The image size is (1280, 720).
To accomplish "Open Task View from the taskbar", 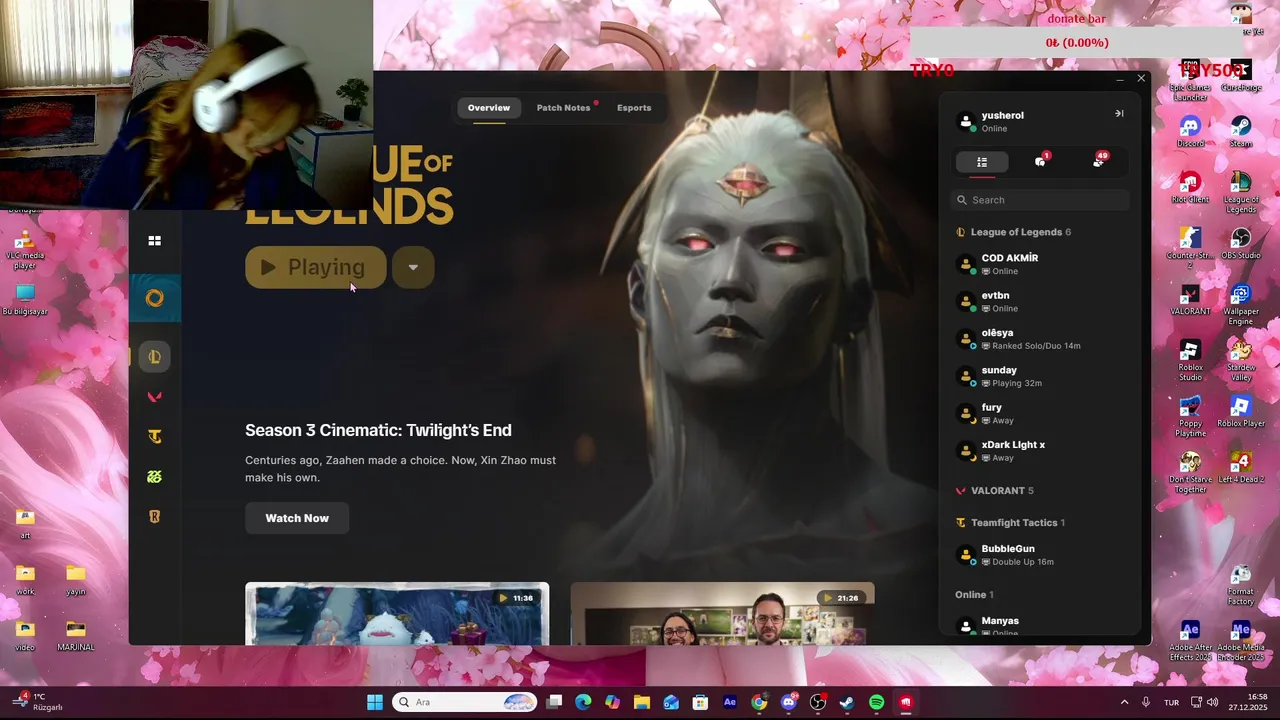I will (554, 702).
